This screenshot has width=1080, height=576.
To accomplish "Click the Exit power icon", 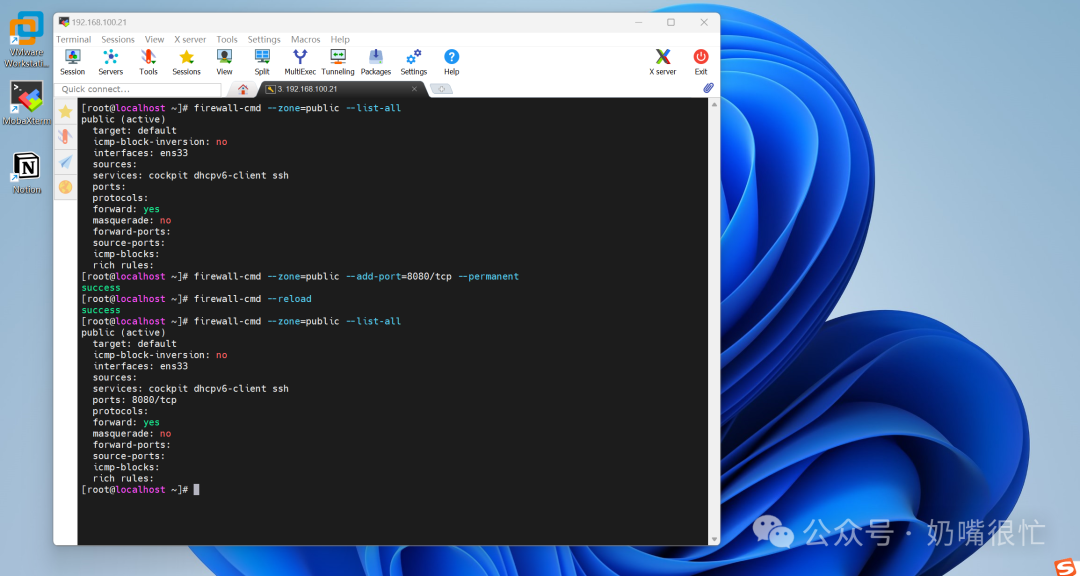I will pyautogui.click(x=700, y=62).
